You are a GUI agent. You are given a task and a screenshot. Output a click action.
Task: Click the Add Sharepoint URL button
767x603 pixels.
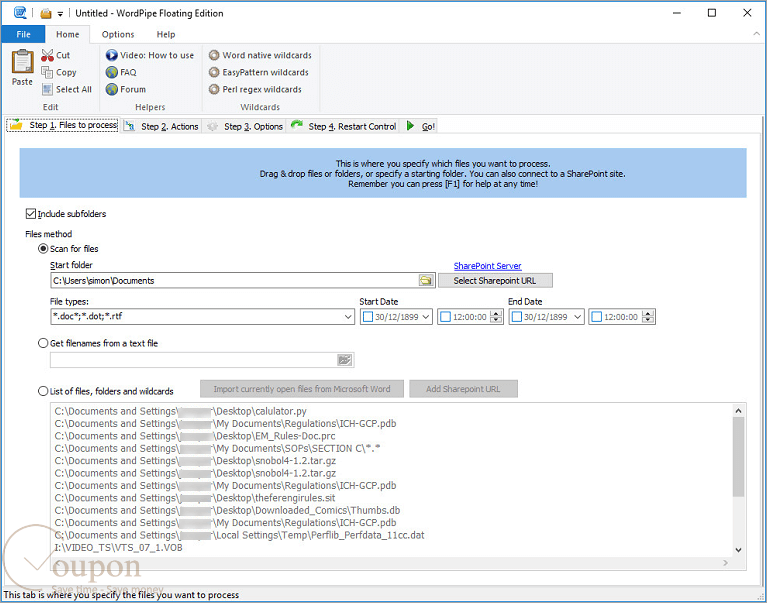(463, 389)
